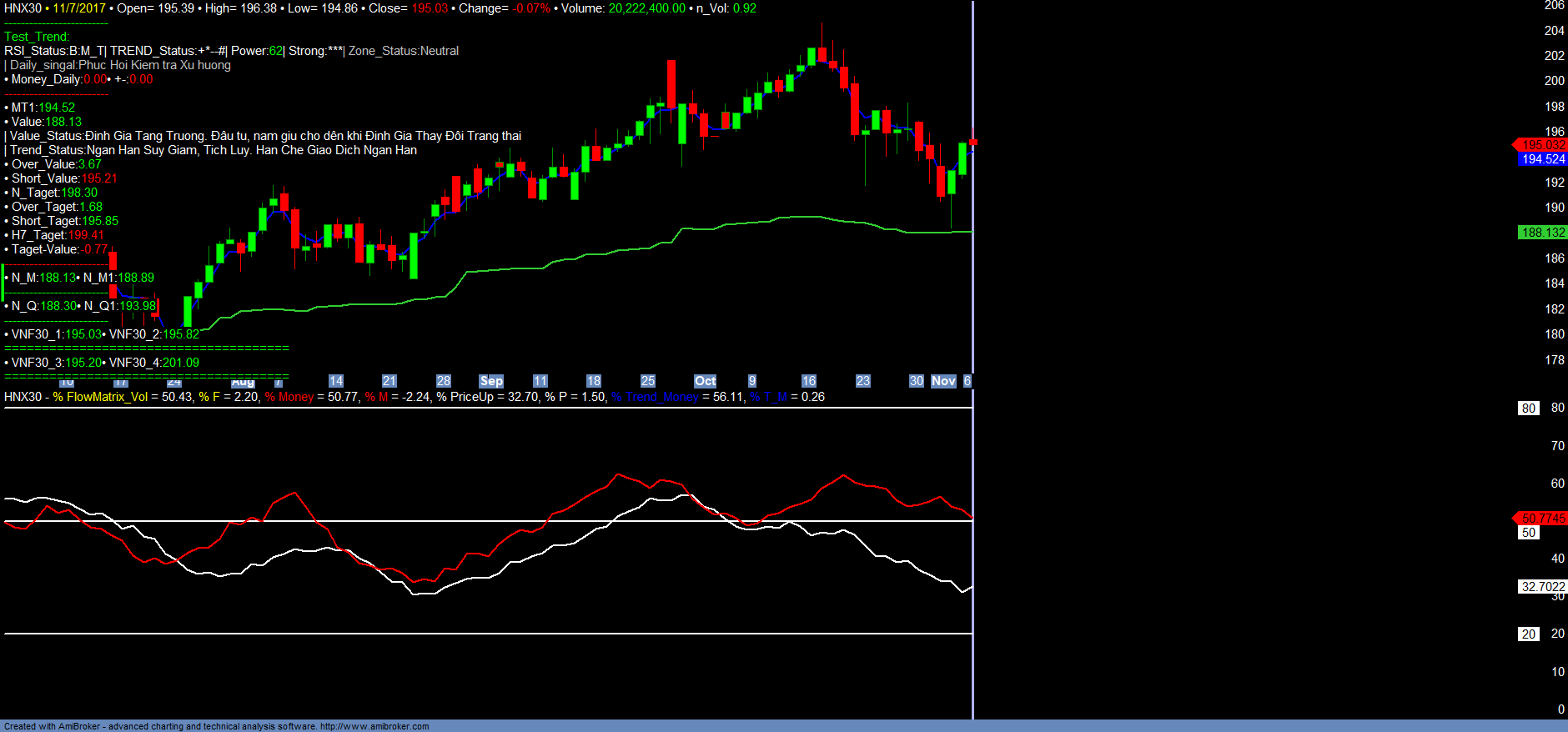Select the green 188.132 price tag
Screen dimensions: 1568x732
click(1542, 233)
